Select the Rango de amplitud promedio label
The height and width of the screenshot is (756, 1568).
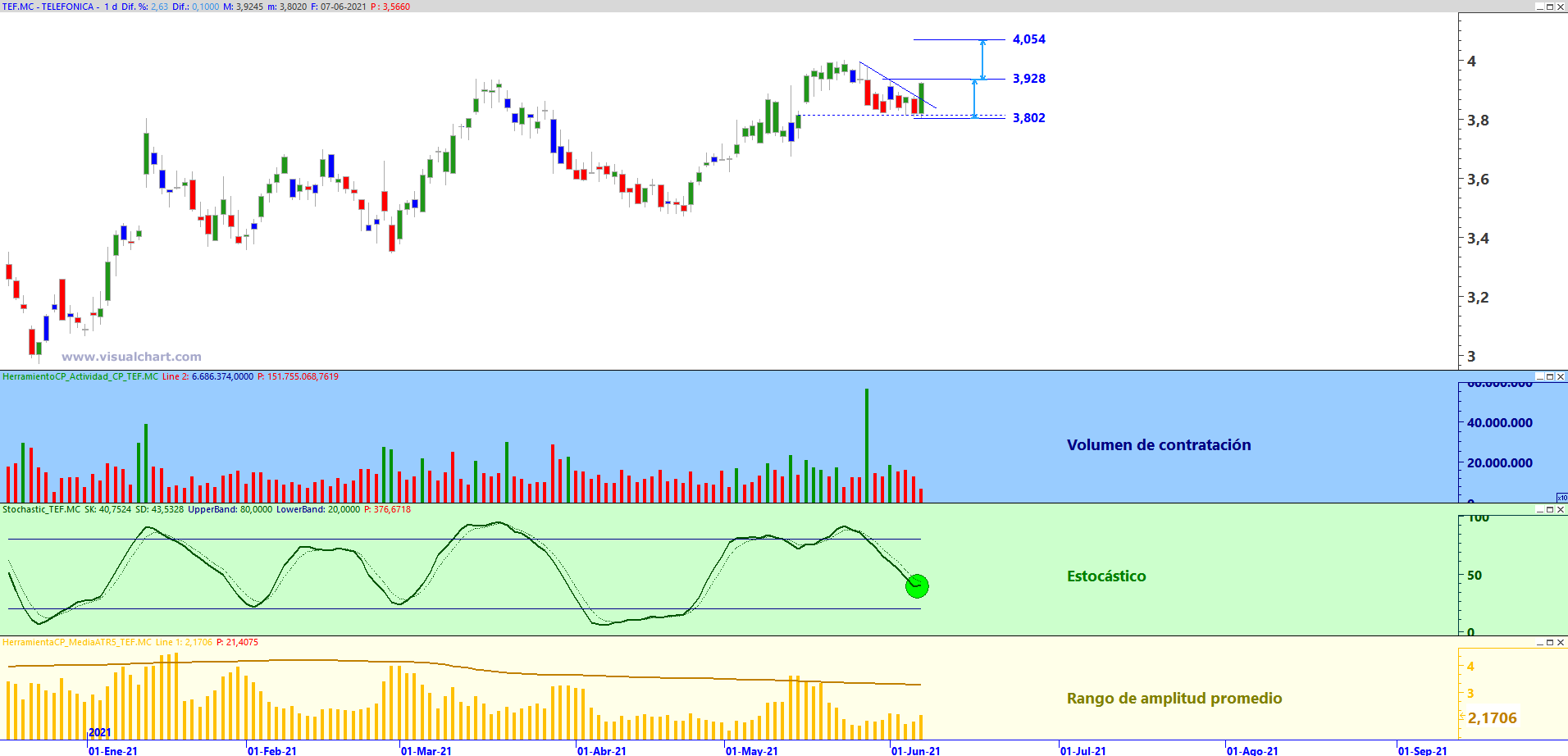tap(1174, 699)
